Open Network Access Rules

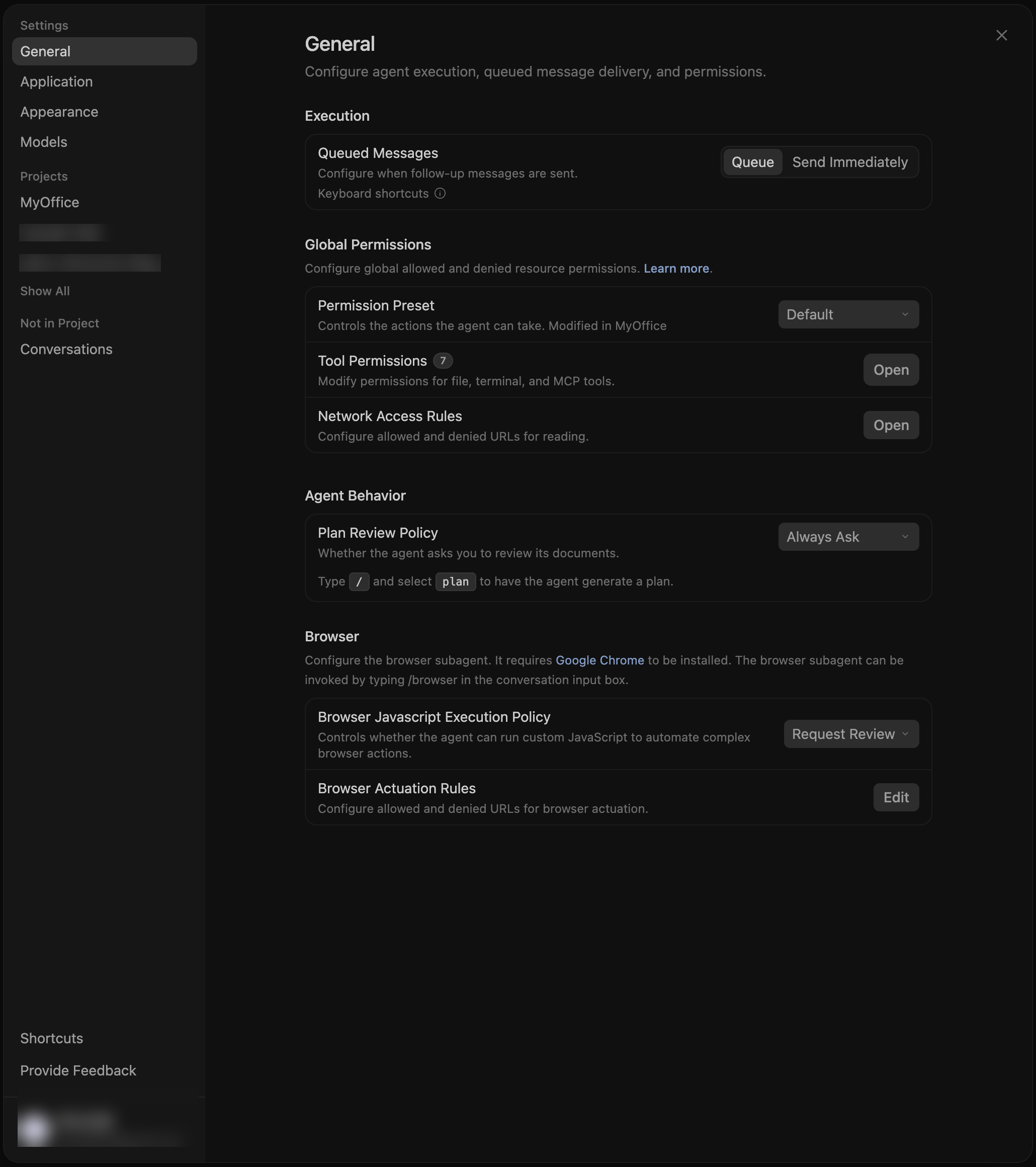(x=891, y=426)
